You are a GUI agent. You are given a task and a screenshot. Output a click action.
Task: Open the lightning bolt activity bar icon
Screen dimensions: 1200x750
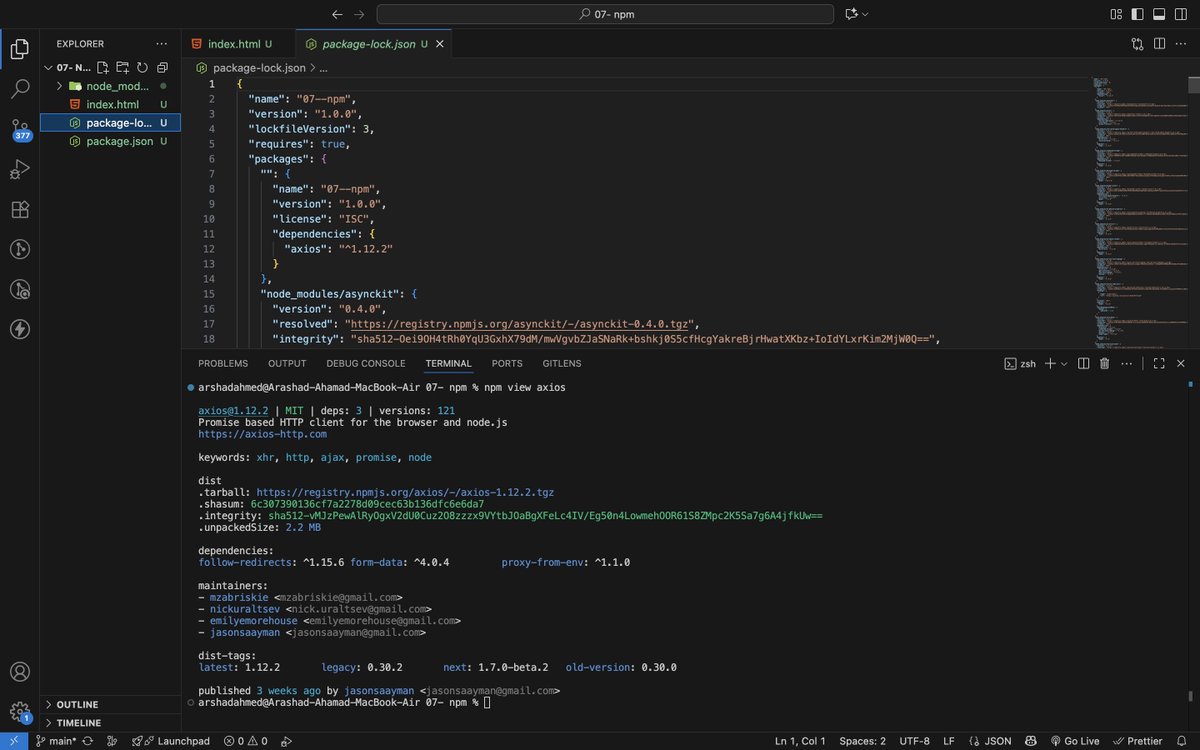pos(19,329)
